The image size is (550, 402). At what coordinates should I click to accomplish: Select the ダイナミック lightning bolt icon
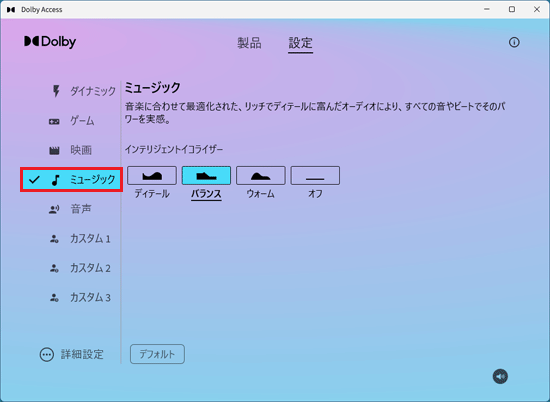click(x=56, y=91)
